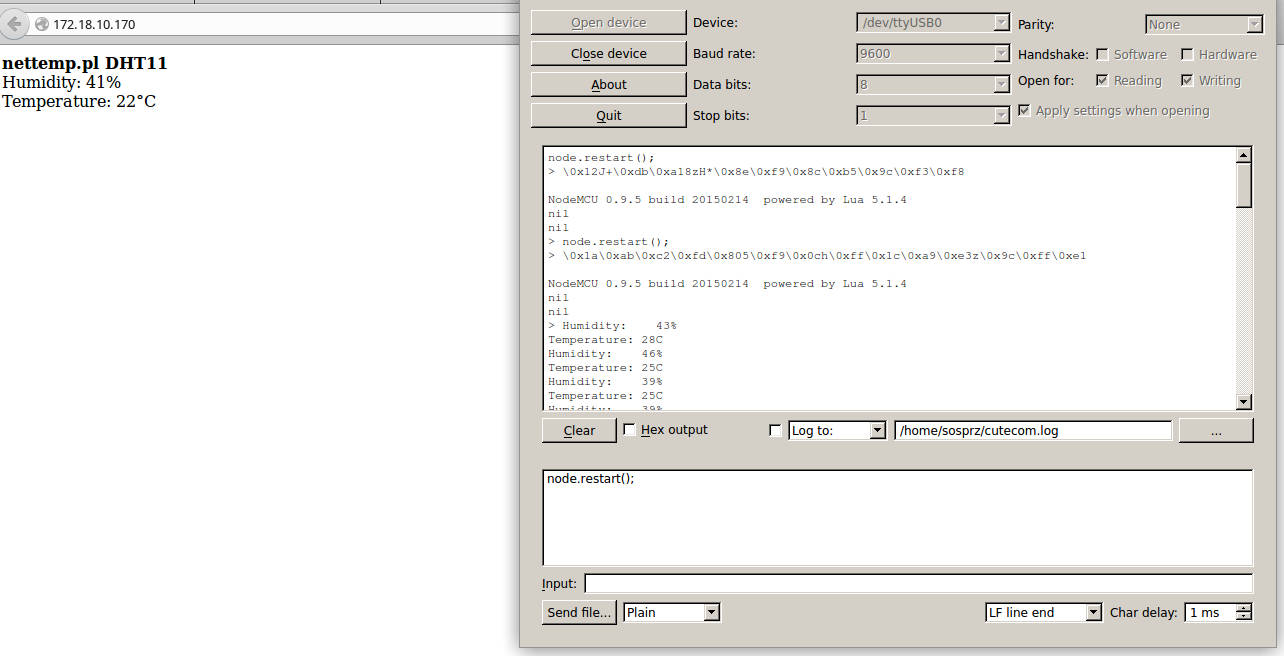This screenshot has width=1284, height=656.
Task: Decrease Char delay with down arrow
Action: tap(1243, 617)
